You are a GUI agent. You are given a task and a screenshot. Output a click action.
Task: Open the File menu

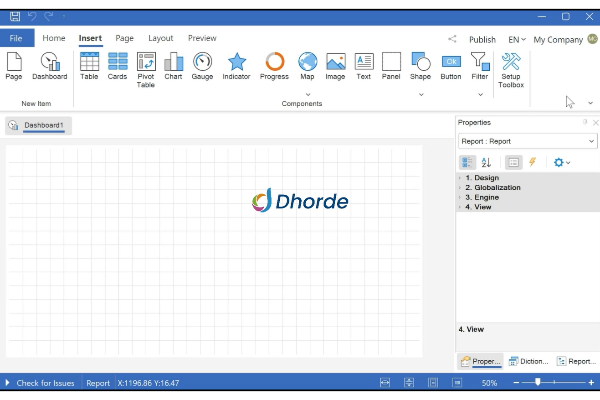point(17,38)
